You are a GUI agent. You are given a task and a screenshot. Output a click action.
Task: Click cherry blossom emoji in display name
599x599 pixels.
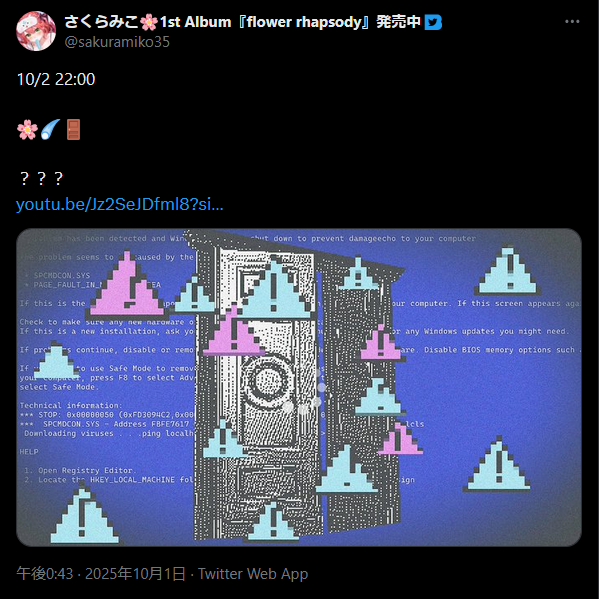pyautogui.click(x=149, y=22)
